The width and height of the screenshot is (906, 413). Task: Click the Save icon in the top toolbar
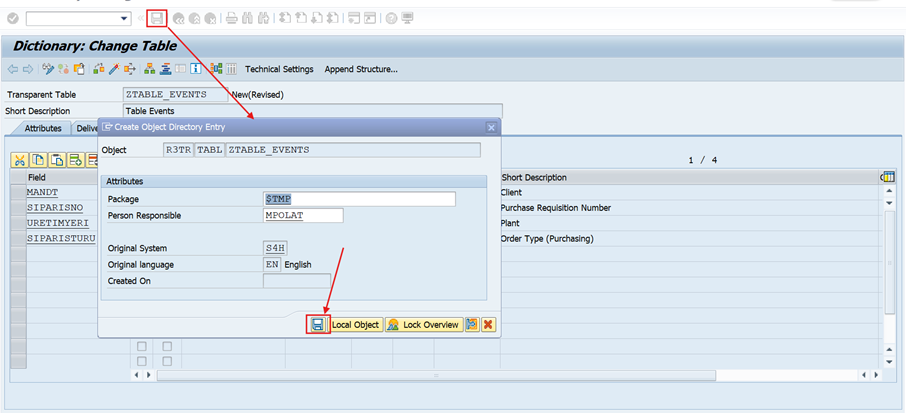[x=156, y=18]
